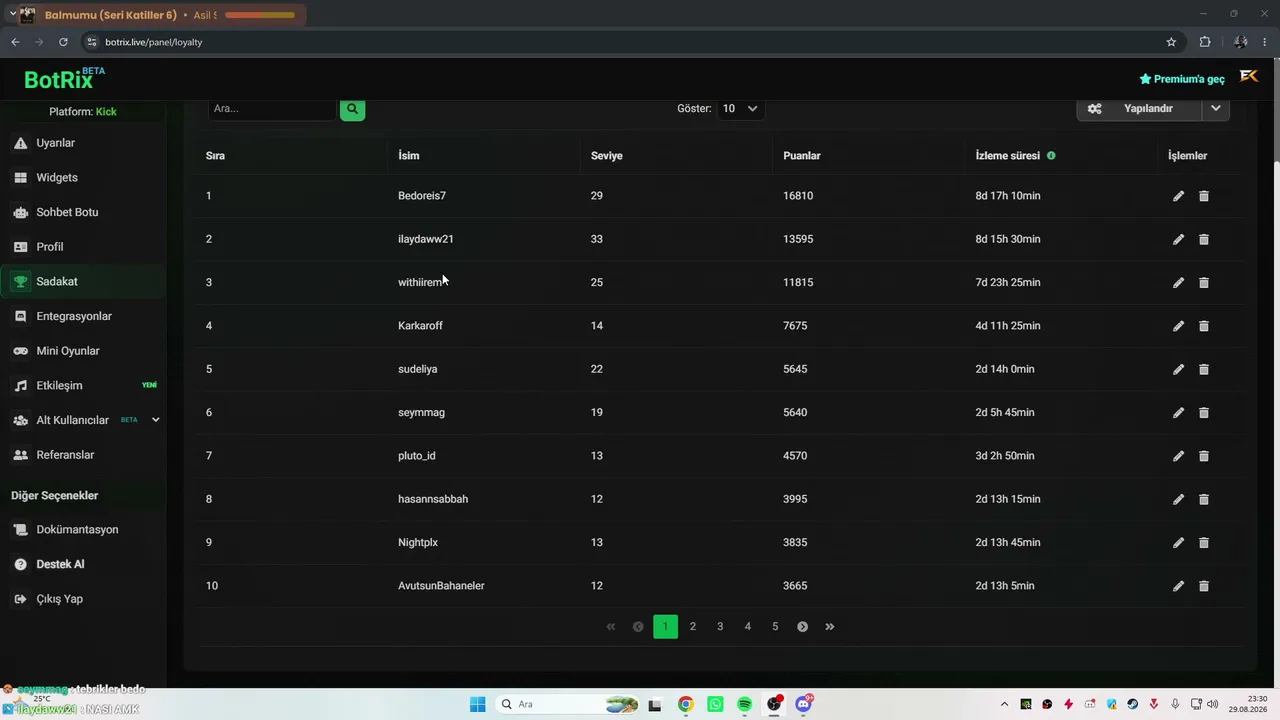Viewport: 1280px width, 720px height.
Task: Edit the Karkaroff entry
Action: [1178, 326]
